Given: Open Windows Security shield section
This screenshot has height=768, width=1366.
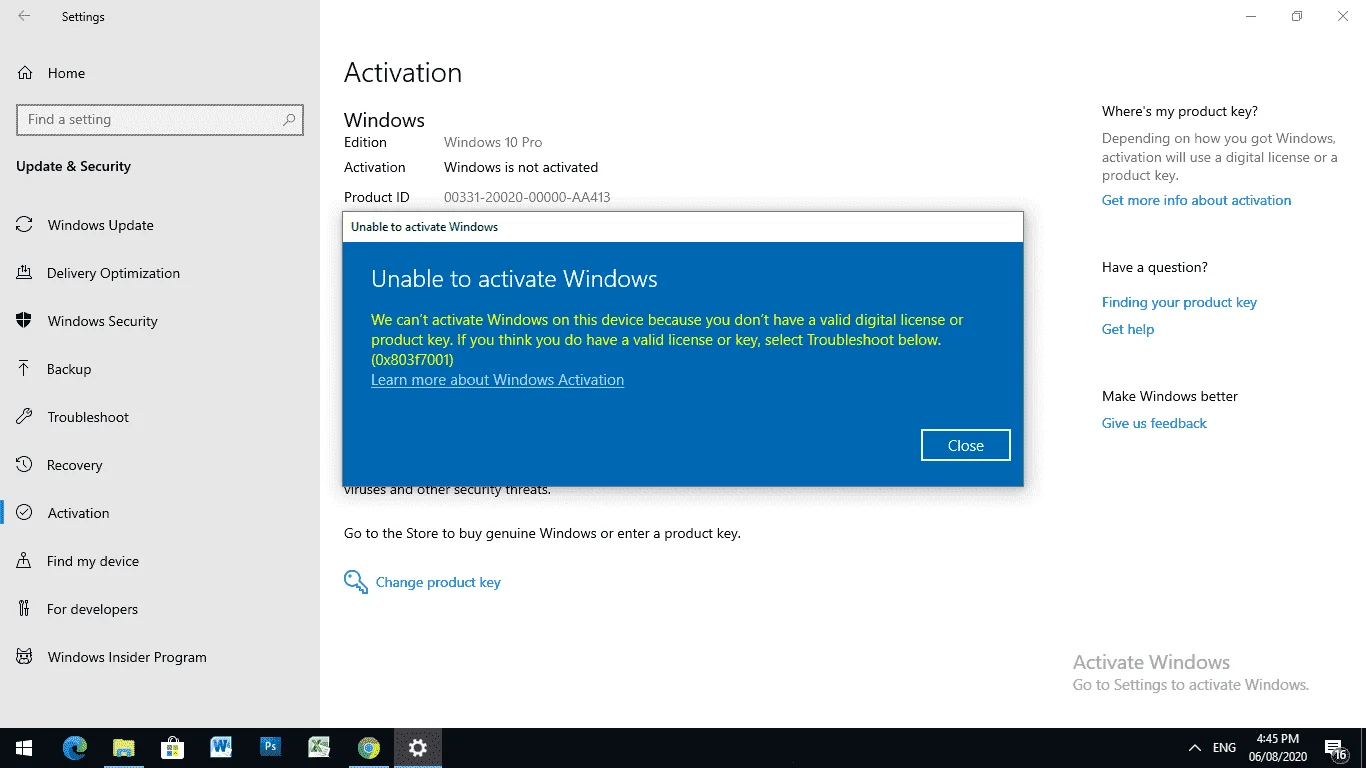Looking at the screenshot, I should [x=87, y=321].
